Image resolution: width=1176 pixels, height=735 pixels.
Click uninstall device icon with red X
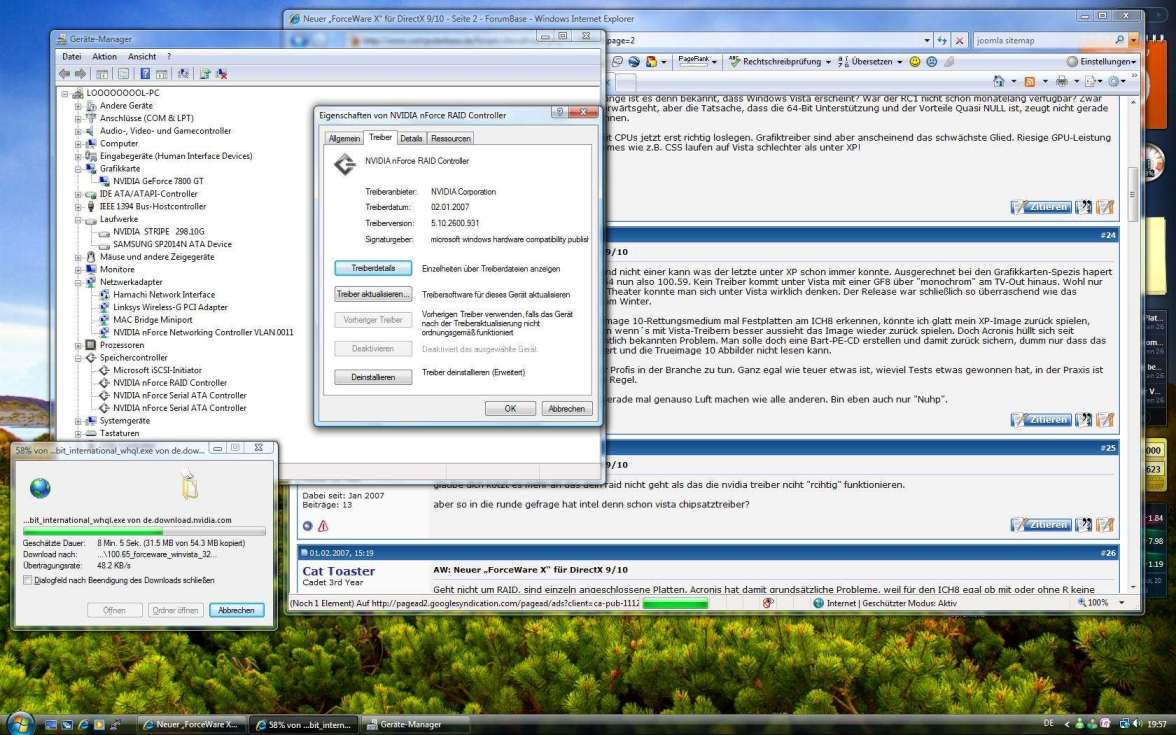click(x=221, y=74)
